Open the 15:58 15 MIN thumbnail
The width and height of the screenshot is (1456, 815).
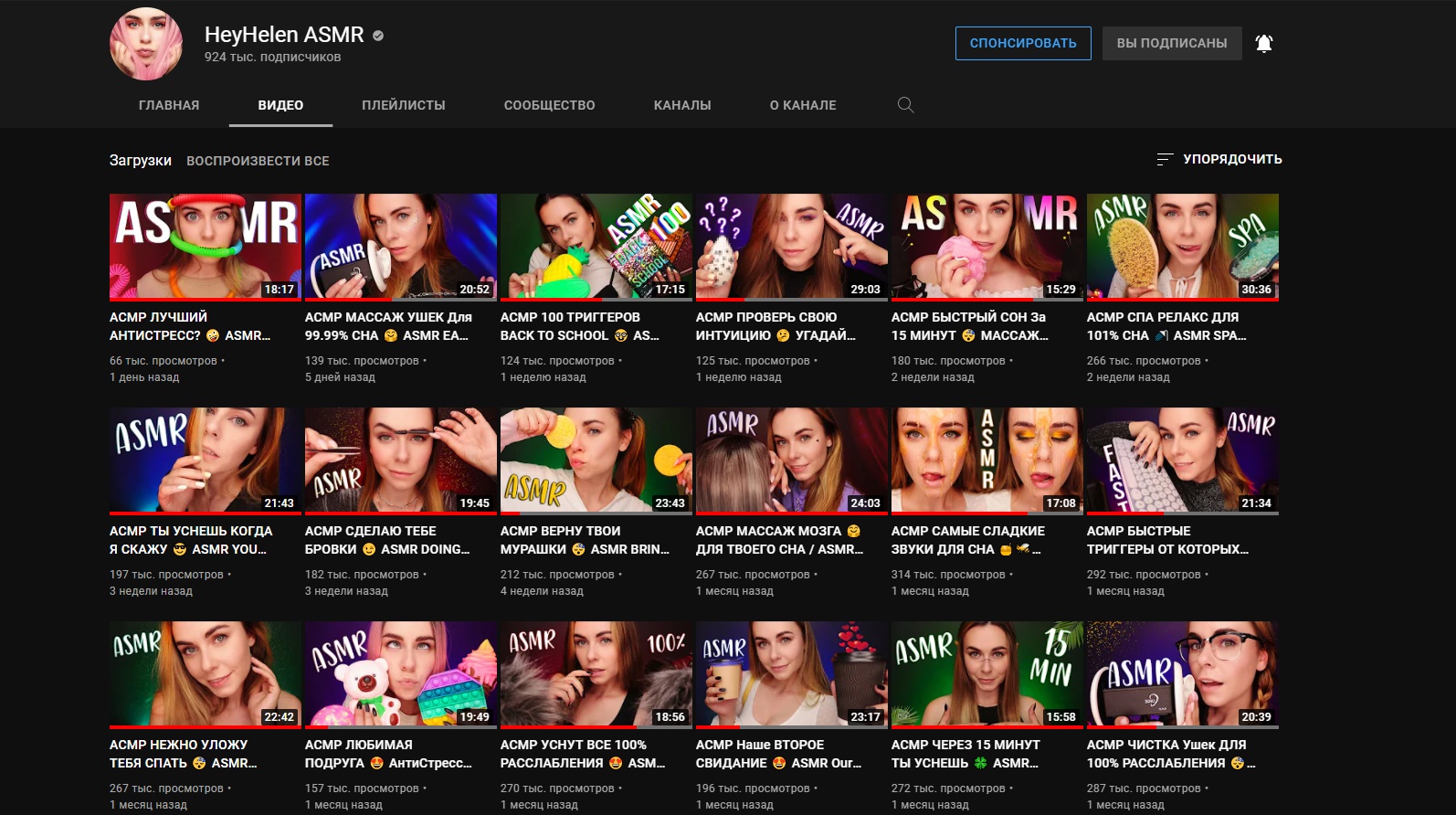point(987,674)
